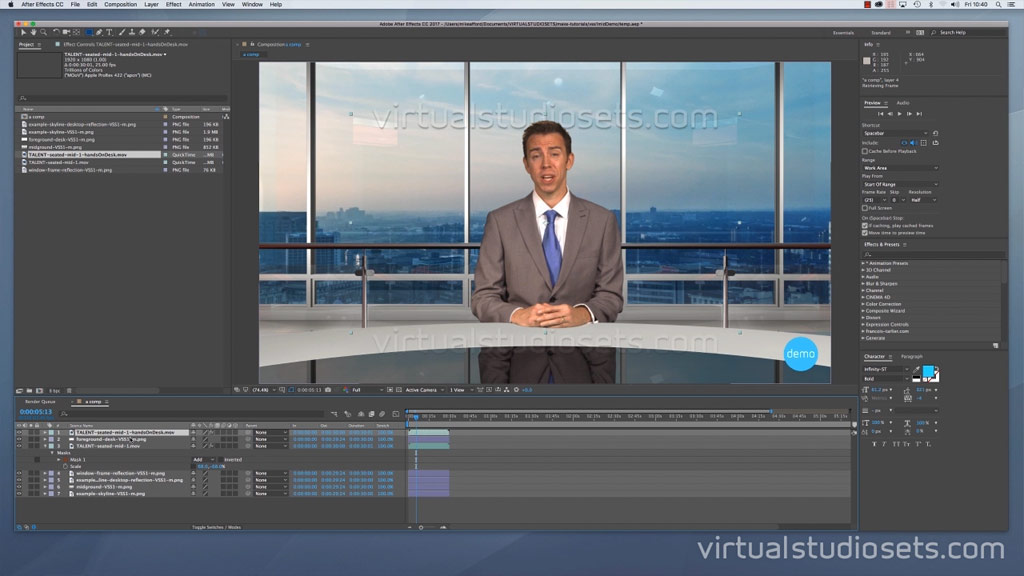Viewport: 1024px width, 576px height.
Task: Click the eyedropper in Character panel
Action: [x=916, y=370]
